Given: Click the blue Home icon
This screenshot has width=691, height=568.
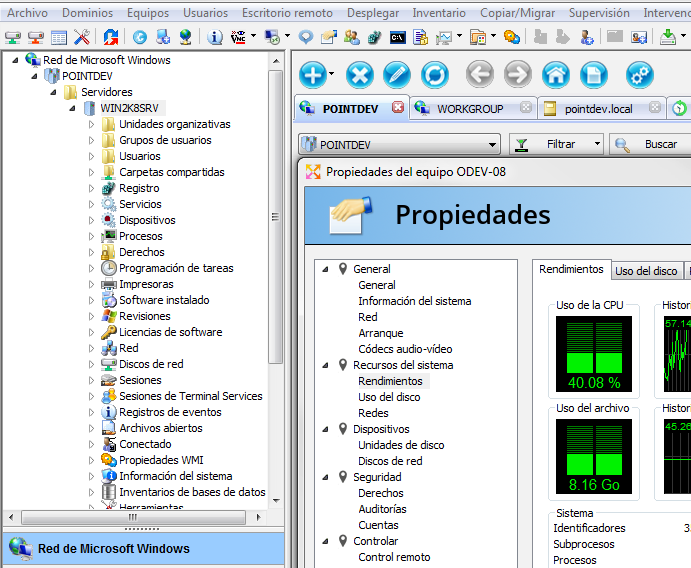Looking at the screenshot, I should [x=556, y=75].
